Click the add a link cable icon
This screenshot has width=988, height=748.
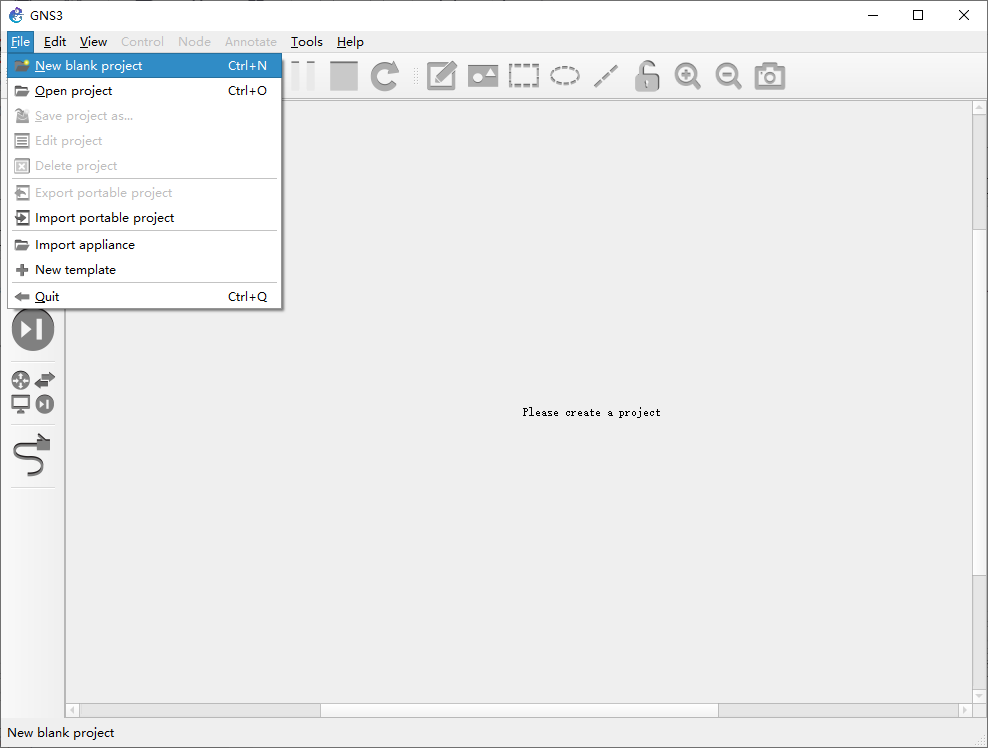click(32, 455)
